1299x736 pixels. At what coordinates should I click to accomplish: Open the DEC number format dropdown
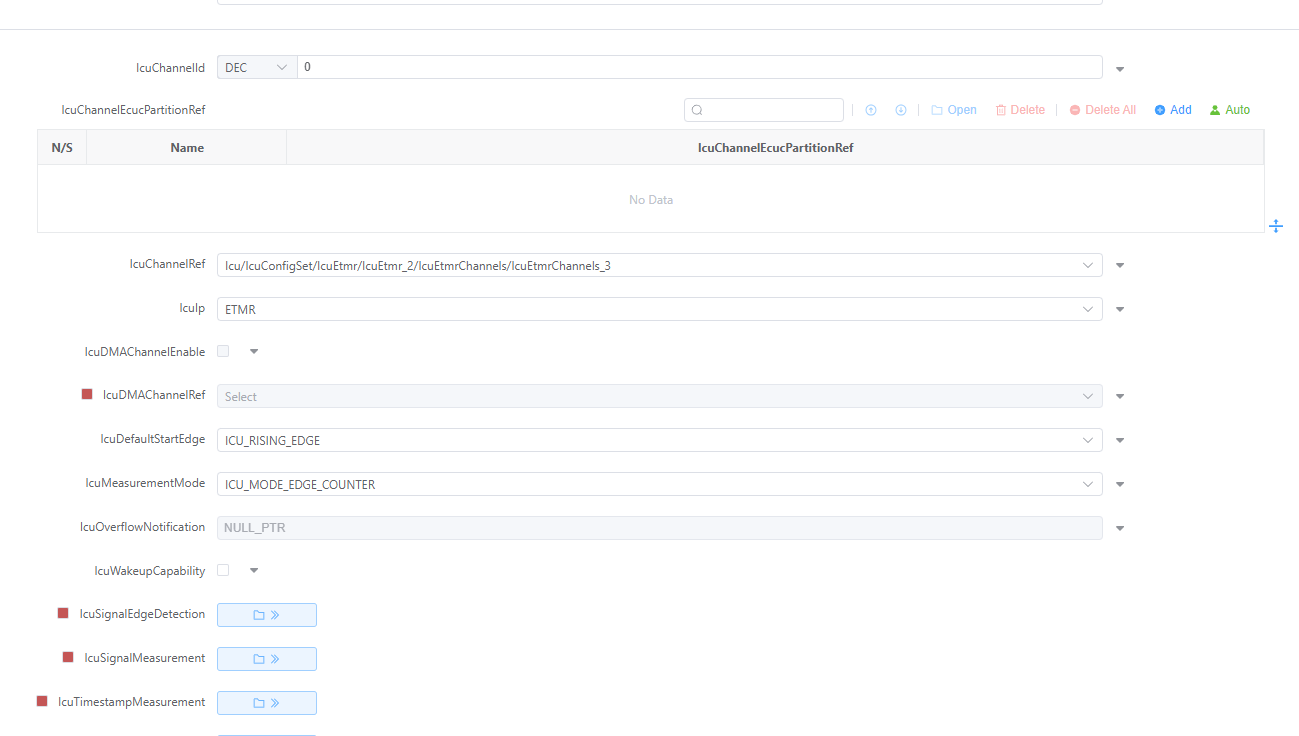257,67
